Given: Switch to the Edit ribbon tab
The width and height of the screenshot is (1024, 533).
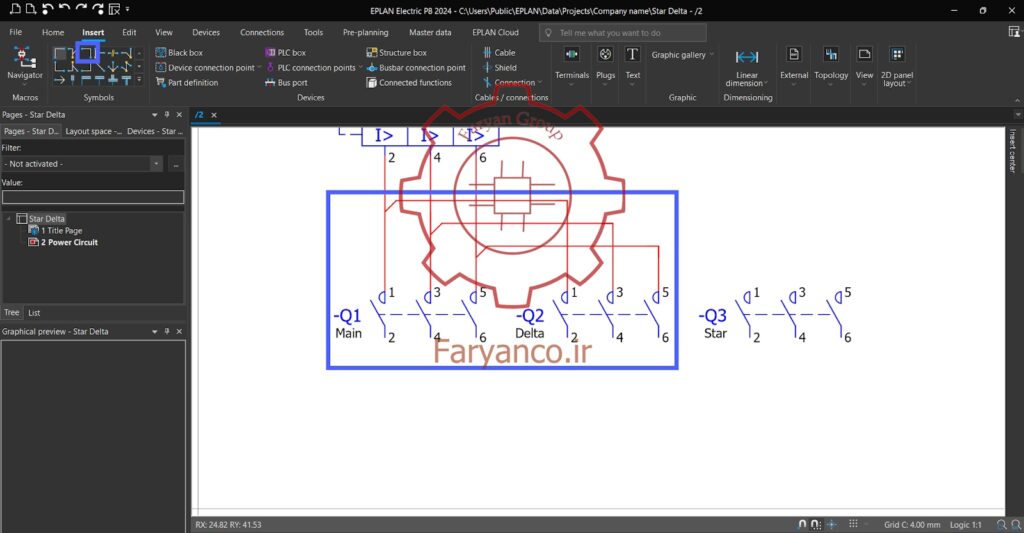Looking at the screenshot, I should pyautogui.click(x=129, y=32).
